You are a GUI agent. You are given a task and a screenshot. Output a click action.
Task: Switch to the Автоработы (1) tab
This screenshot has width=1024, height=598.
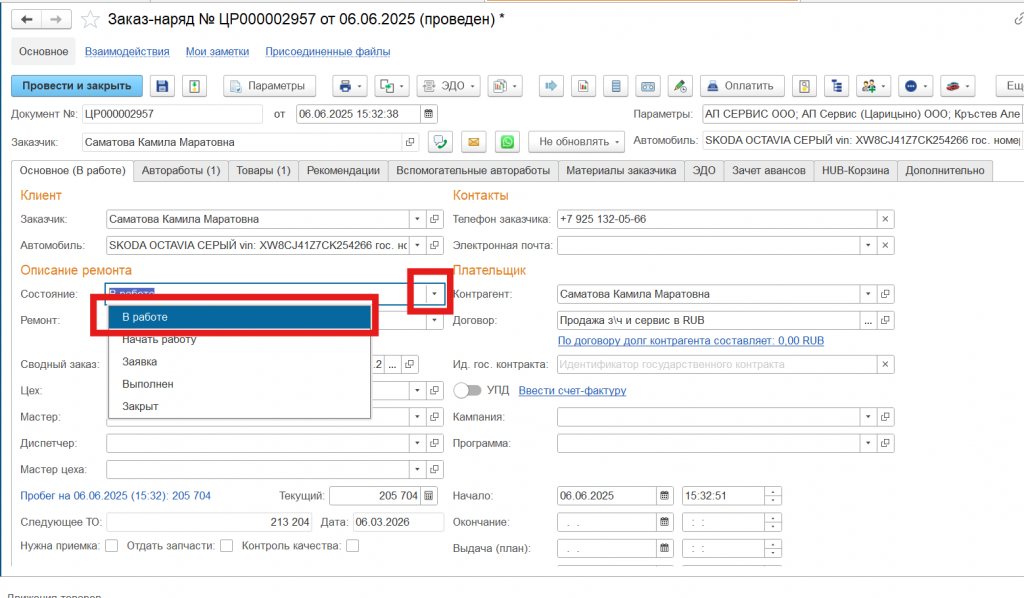181,171
